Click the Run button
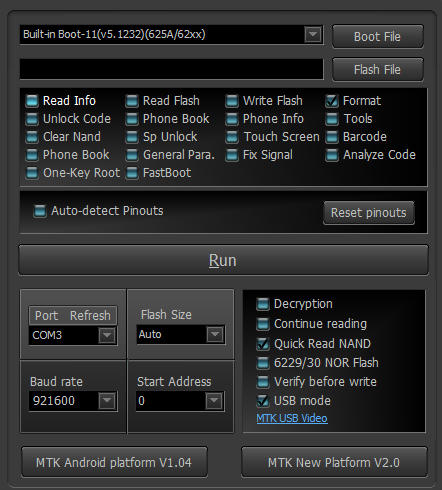442x490 pixels. click(x=223, y=260)
